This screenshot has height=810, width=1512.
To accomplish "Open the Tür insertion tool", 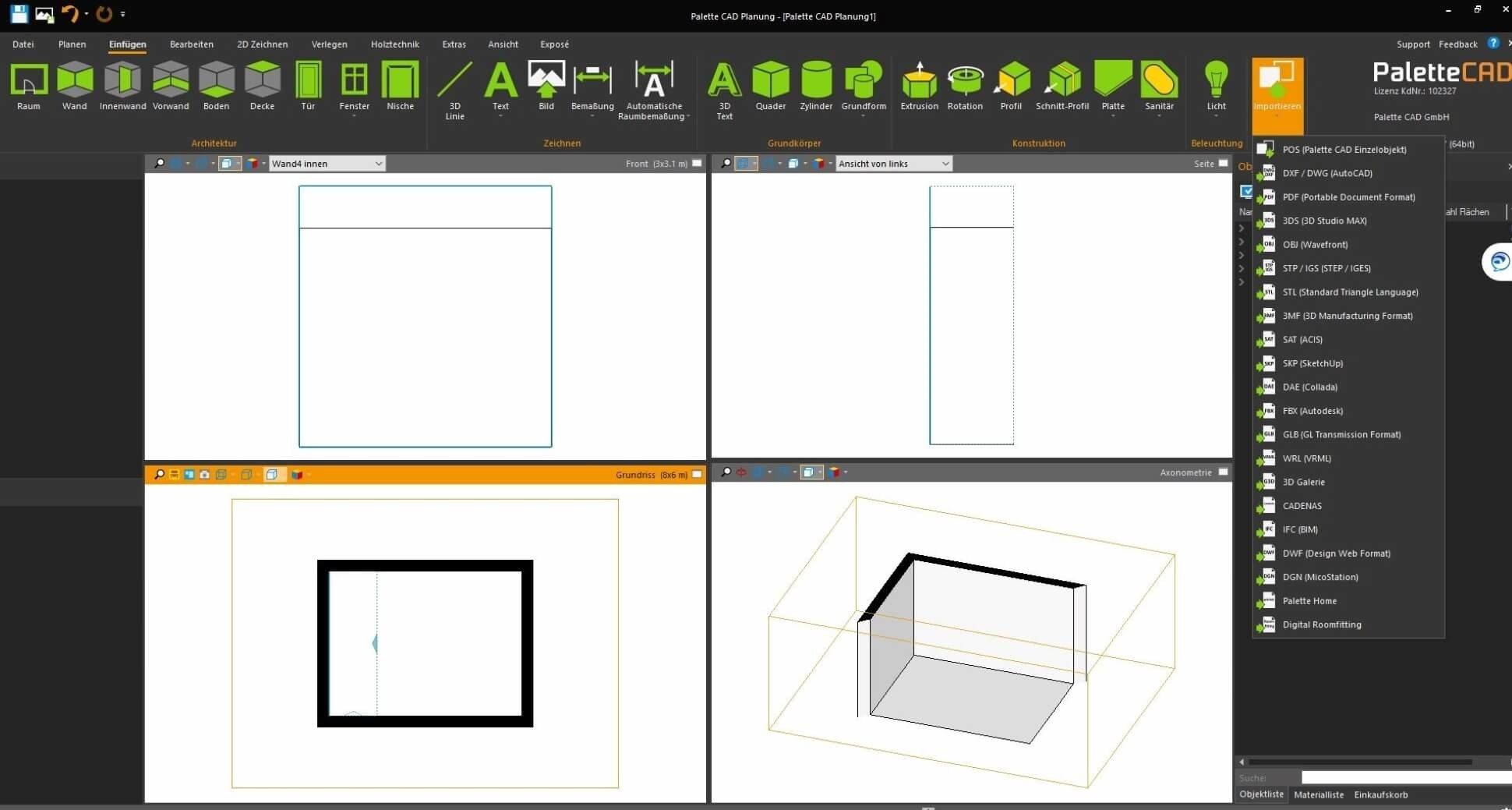I will click(308, 86).
